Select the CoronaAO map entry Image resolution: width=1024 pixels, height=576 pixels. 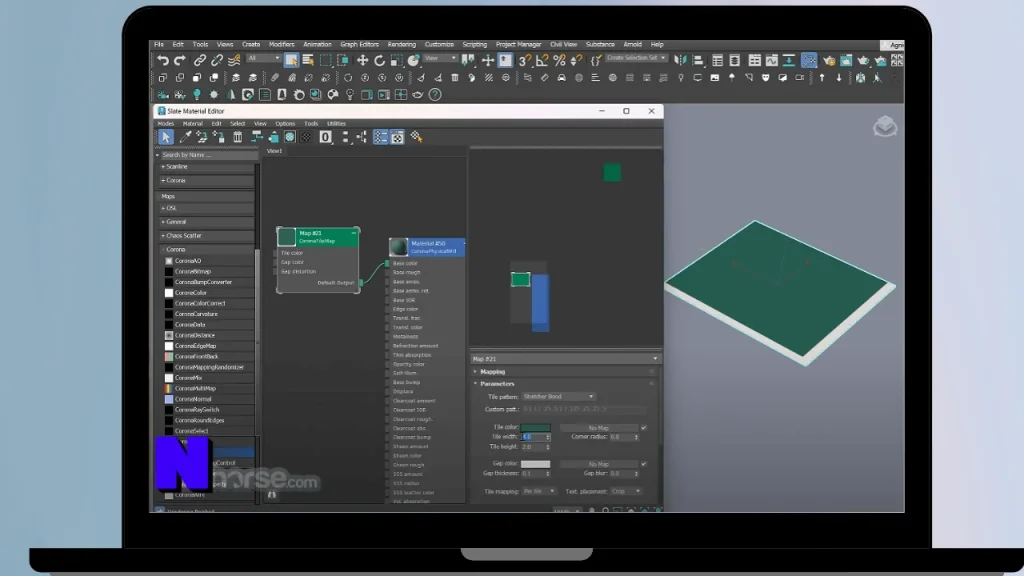click(x=188, y=261)
